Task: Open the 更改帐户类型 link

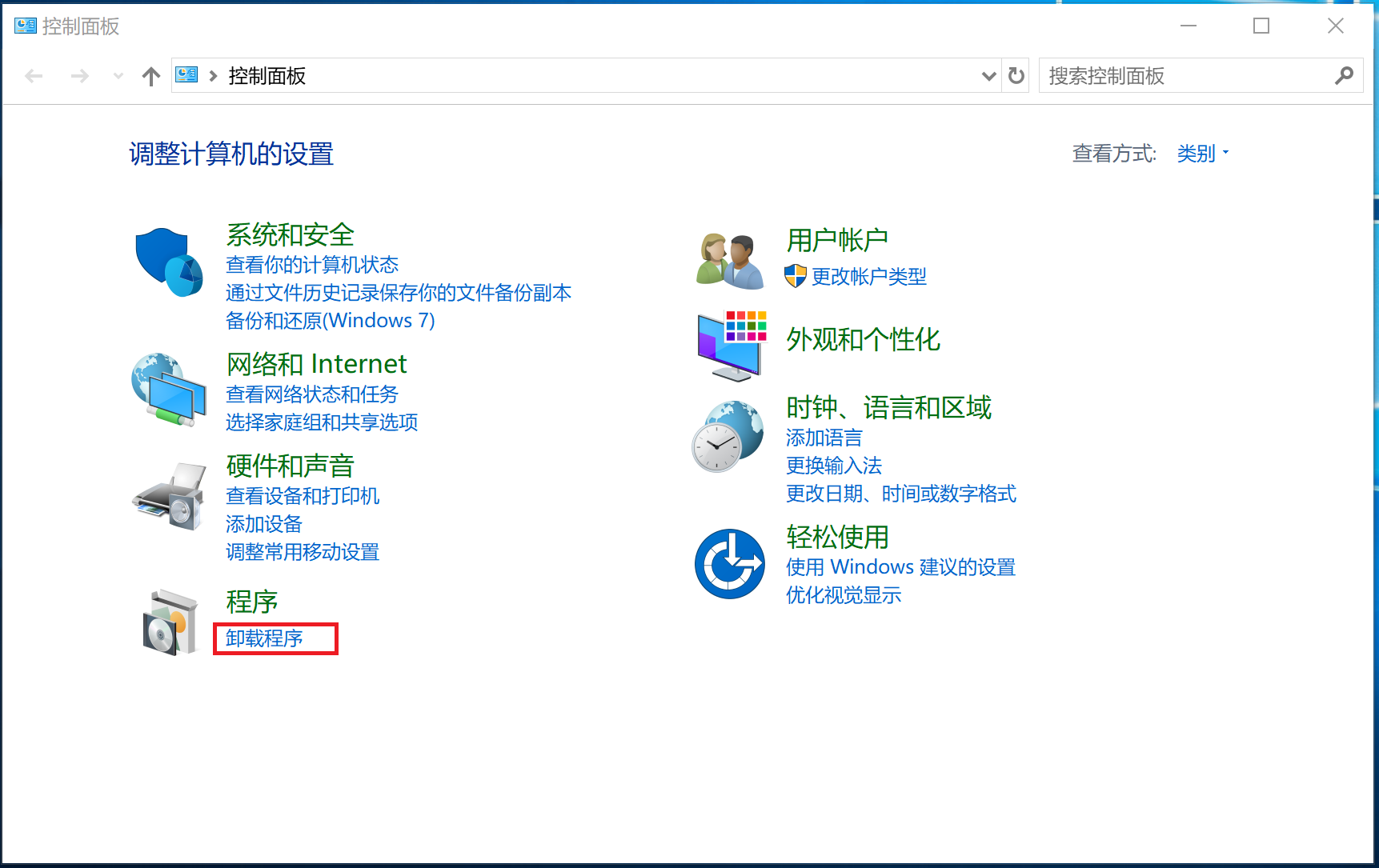Action: [868, 277]
